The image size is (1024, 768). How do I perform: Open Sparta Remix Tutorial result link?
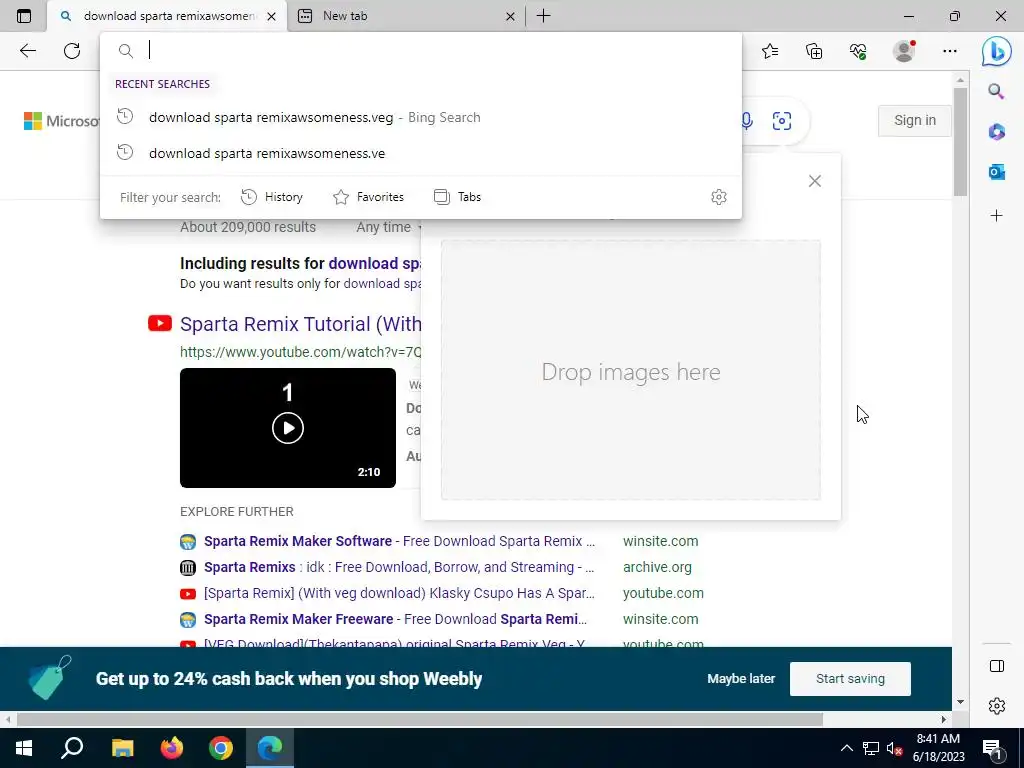click(x=300, y=324)
